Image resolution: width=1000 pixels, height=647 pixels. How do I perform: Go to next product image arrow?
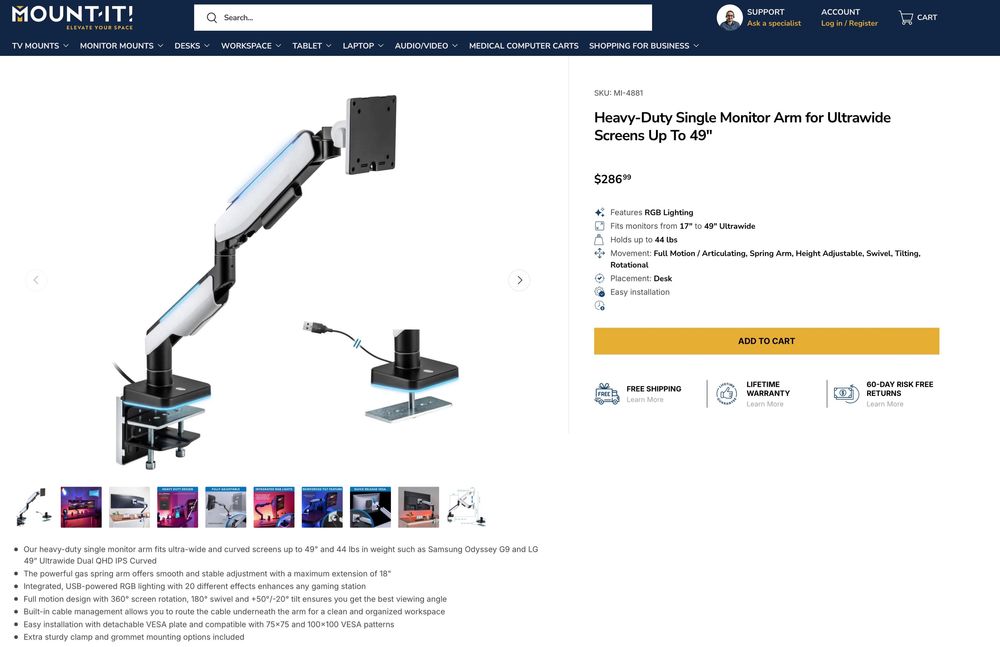tap(519, 280)
